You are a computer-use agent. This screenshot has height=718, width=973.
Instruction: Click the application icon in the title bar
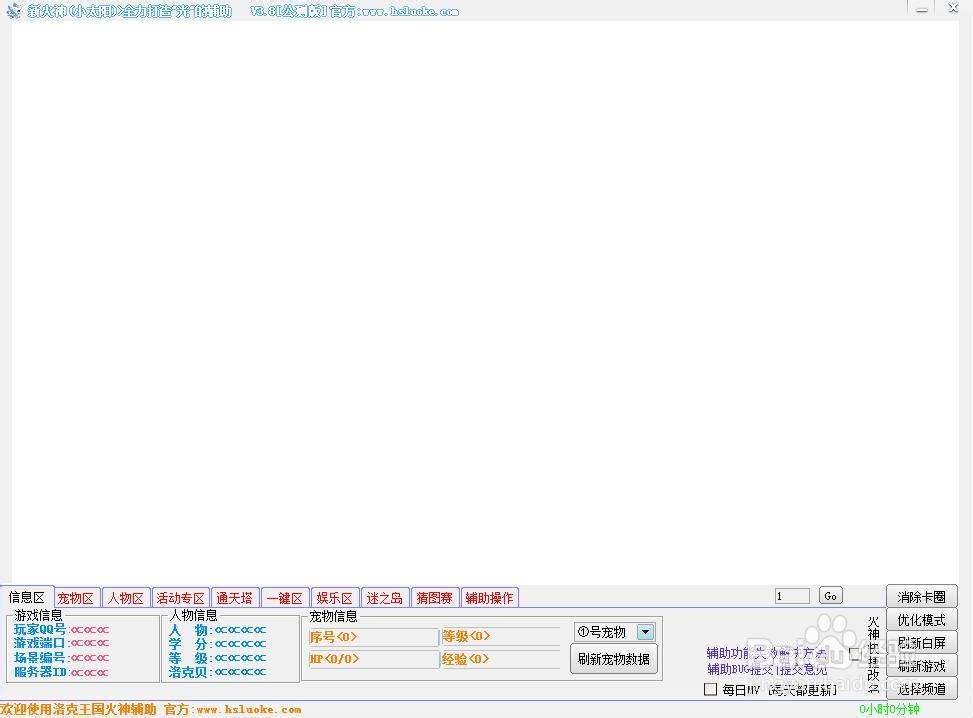[x=13, y=10]
